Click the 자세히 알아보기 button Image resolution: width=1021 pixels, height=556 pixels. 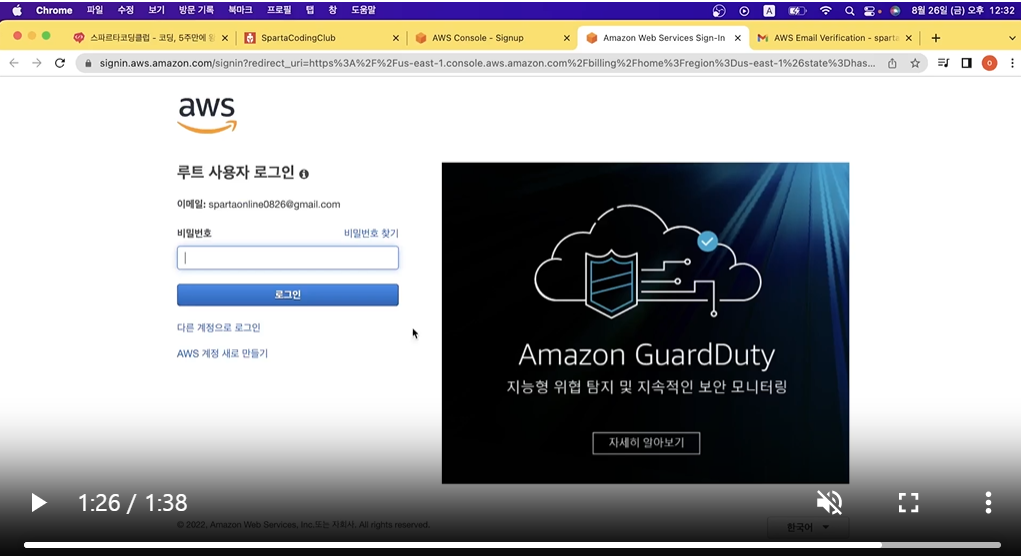pos(646,443)
